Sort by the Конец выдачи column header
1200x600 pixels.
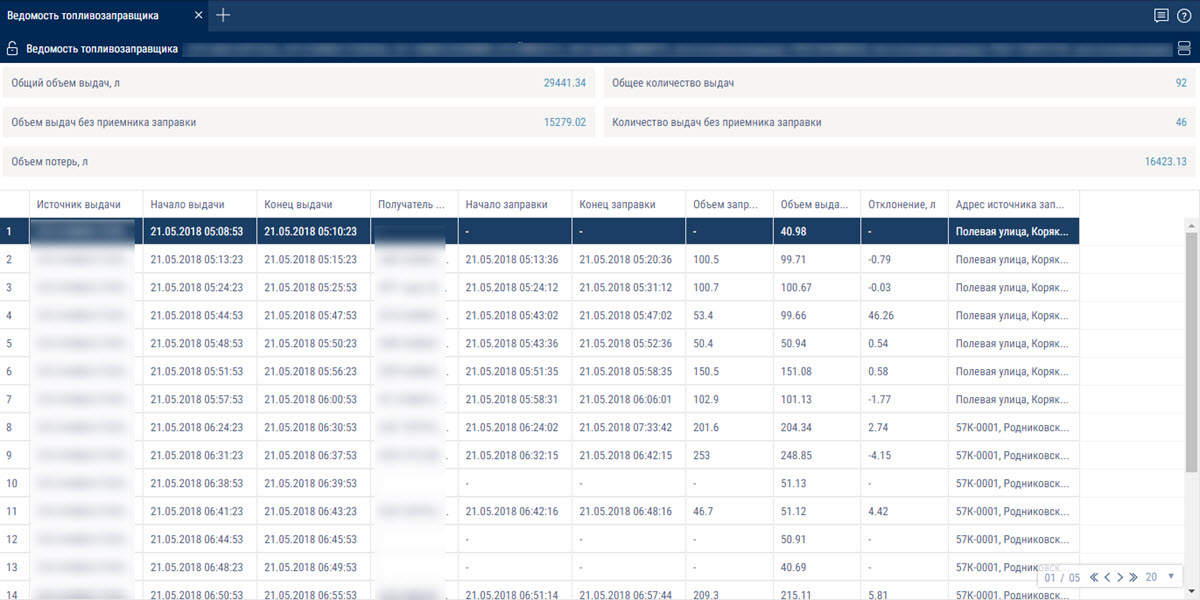click(314, 204)
